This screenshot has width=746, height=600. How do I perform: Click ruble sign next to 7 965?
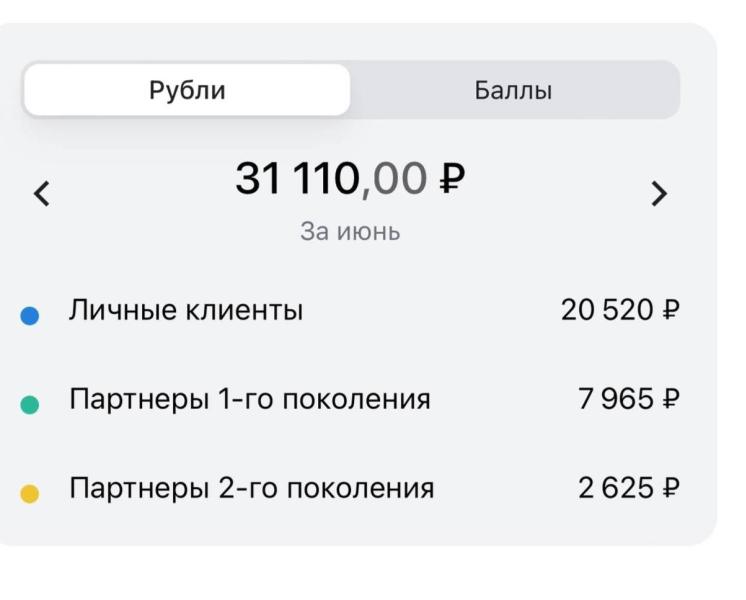(671, 399)
